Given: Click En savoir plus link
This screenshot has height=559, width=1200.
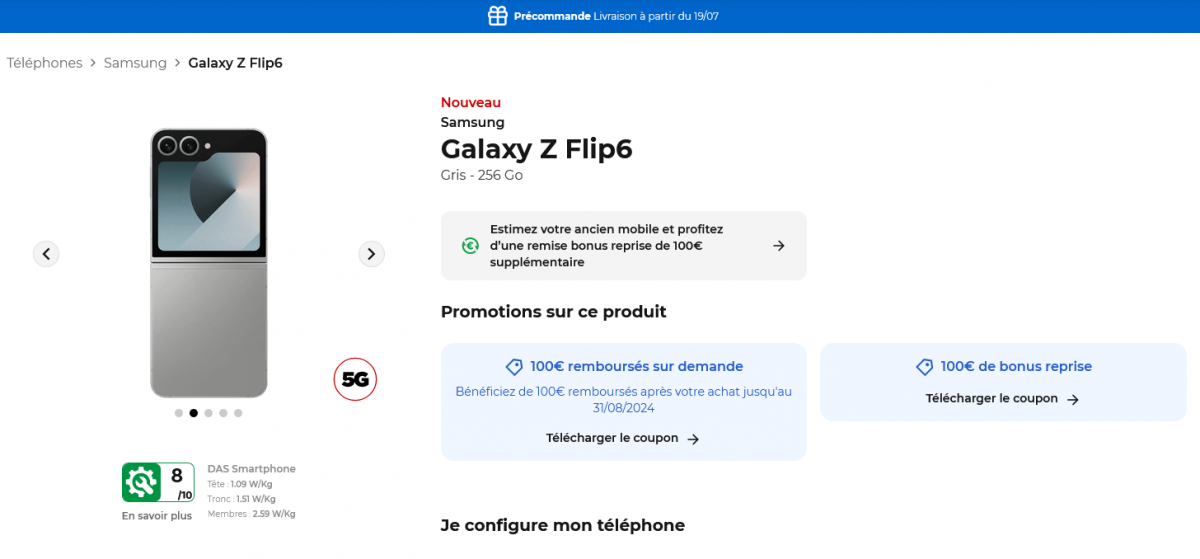Looking at the screenshot, I should (157, 516).
